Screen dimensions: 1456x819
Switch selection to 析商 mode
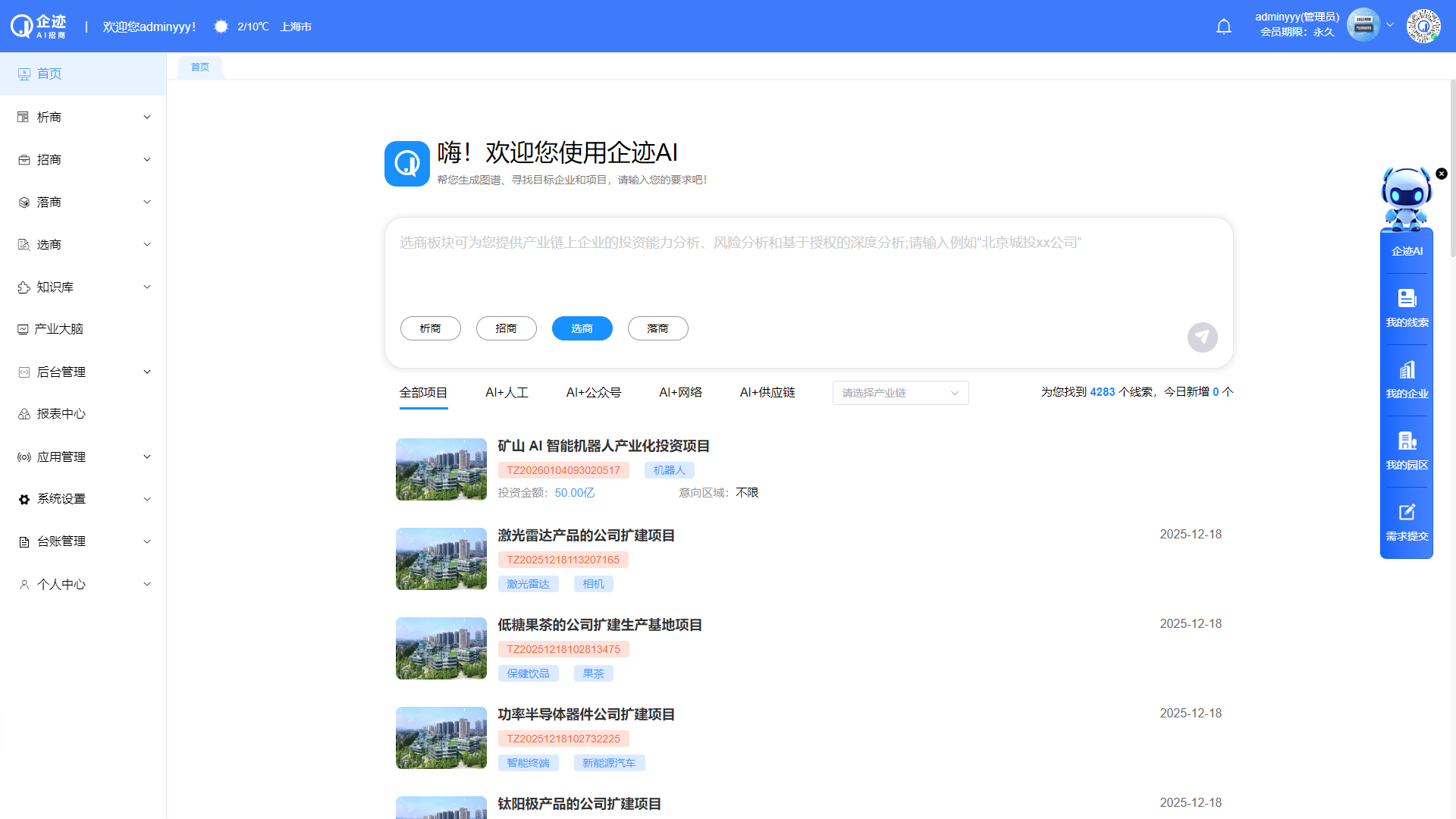click(430, 328)
